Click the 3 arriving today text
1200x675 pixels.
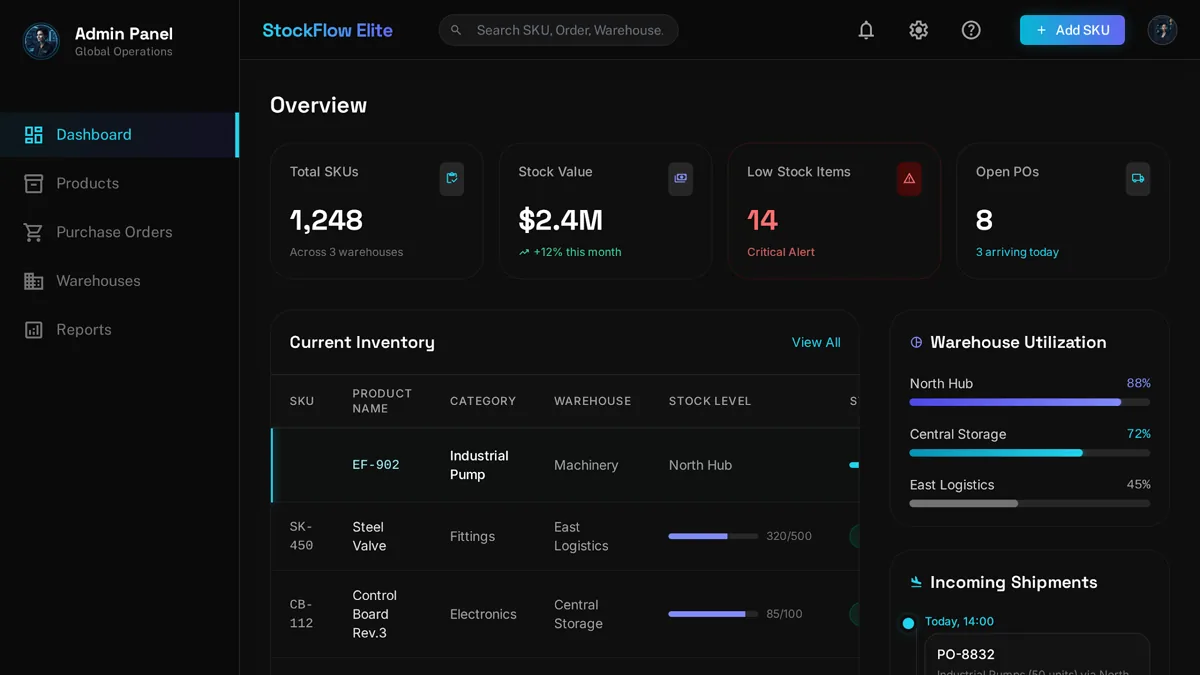click(x=1017, y=252)
